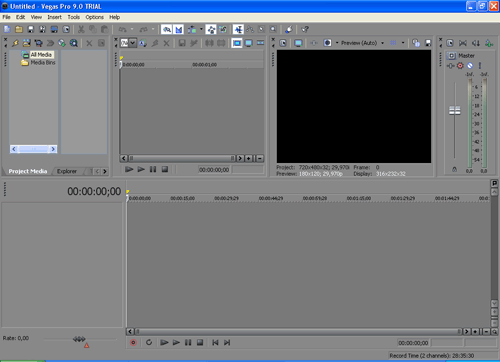Toggle Lock Envelopes to Events
The image size is (500, 362).
click(211, 29)
